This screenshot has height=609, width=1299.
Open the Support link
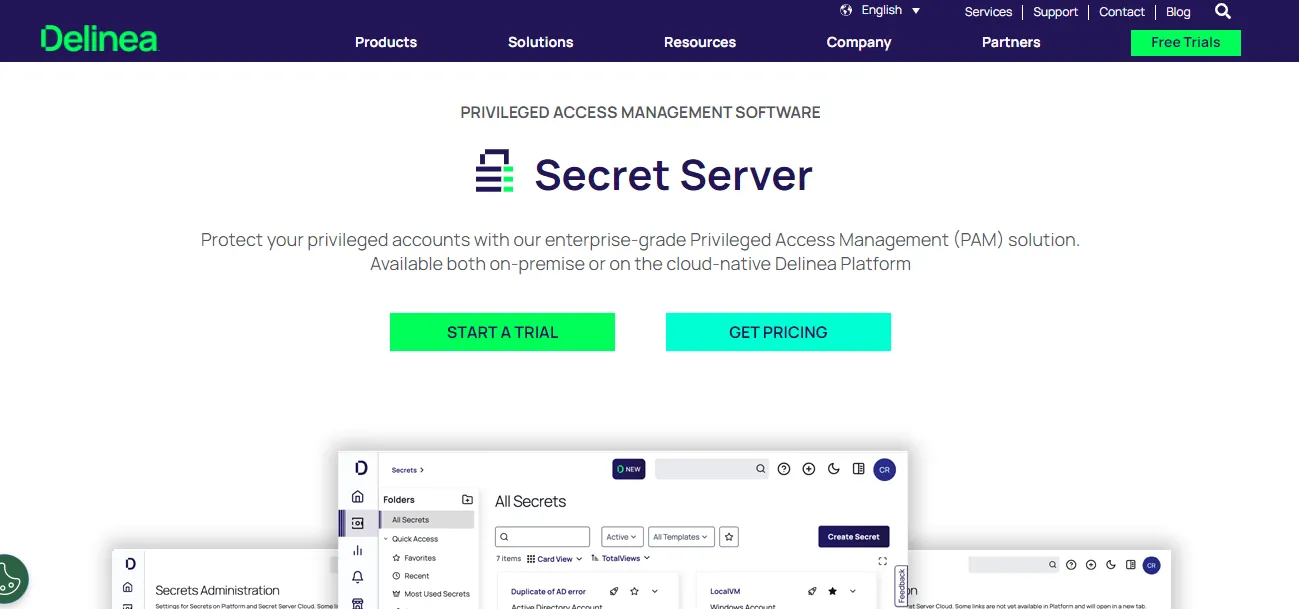1055,12
